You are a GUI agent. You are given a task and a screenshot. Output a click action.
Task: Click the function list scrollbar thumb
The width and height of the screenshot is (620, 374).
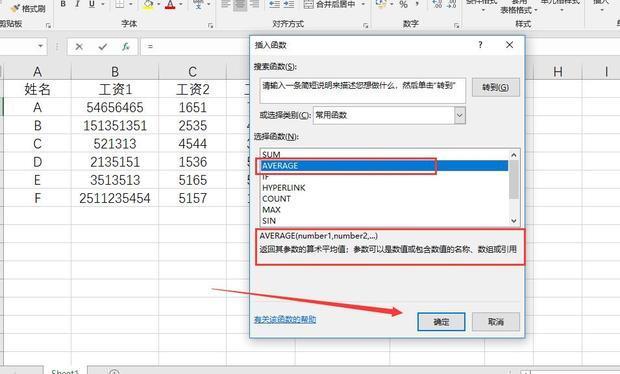[x=514, y=180]
